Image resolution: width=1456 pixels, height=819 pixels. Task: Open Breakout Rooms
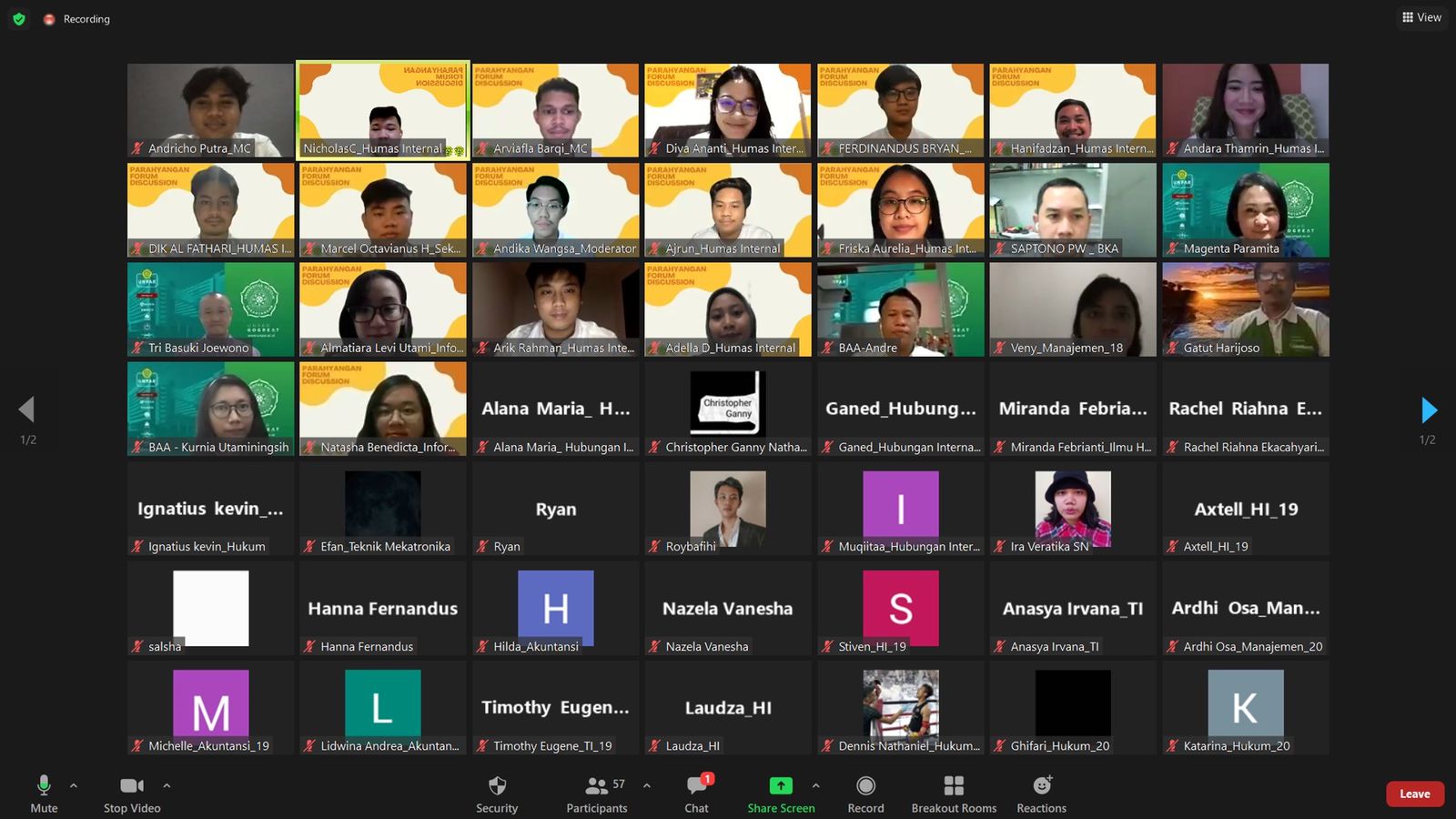(954, 793)
